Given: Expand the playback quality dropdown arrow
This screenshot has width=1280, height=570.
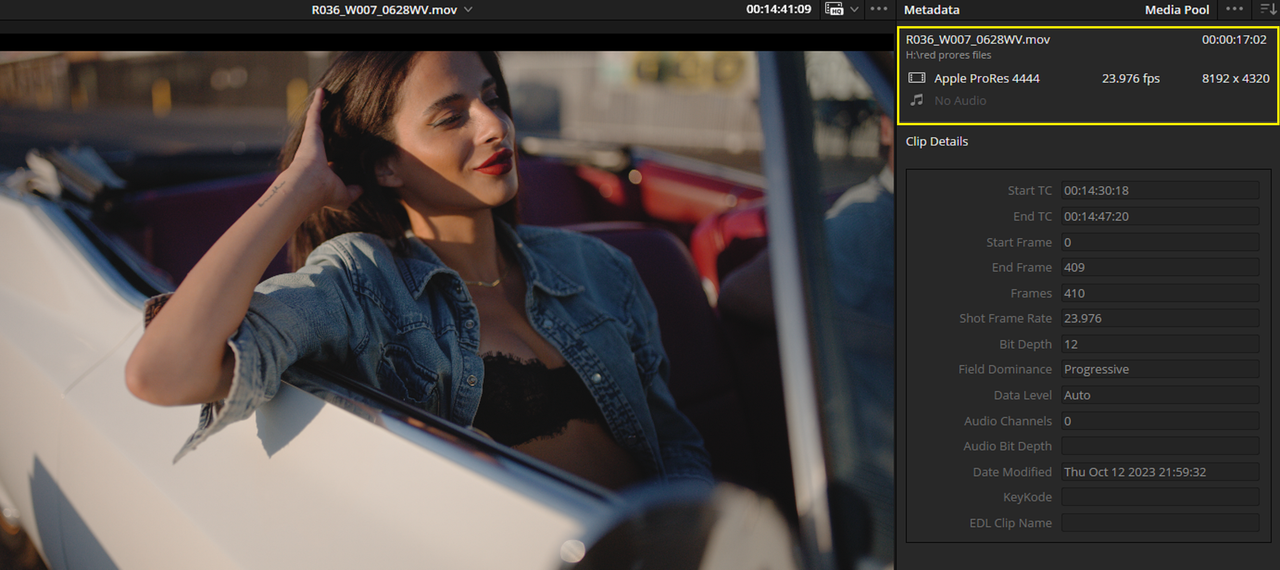Looking at the screenshot, I should pos(854,9).
